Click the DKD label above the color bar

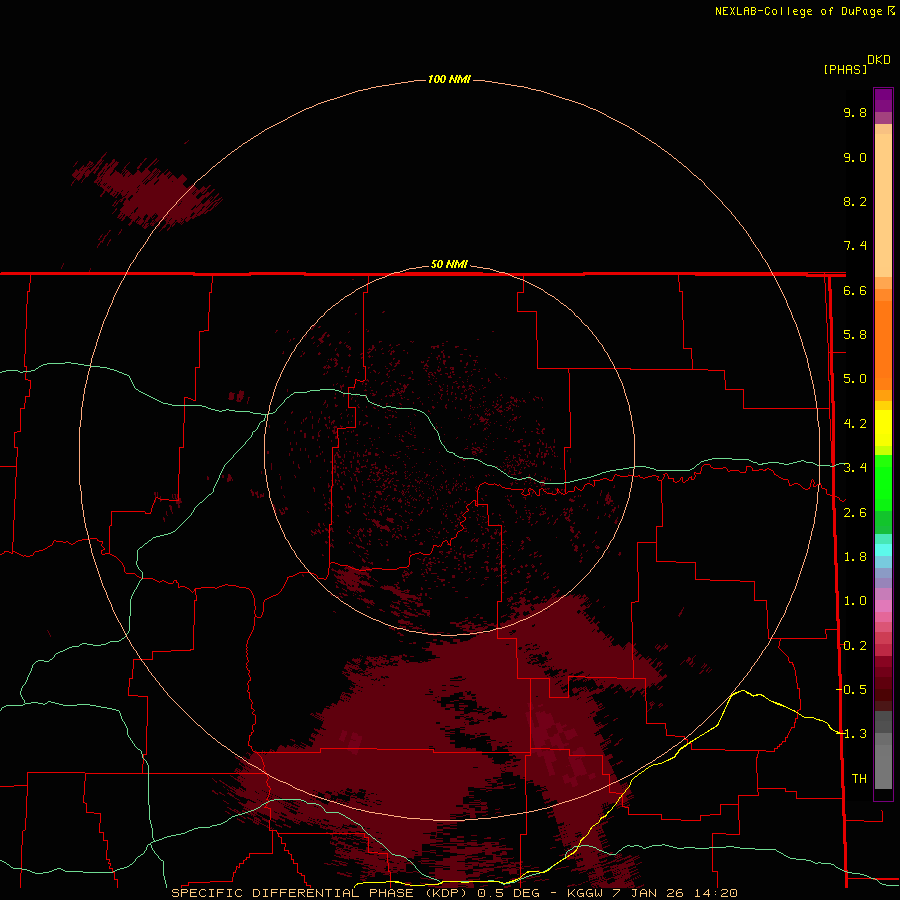coord(879,60)
